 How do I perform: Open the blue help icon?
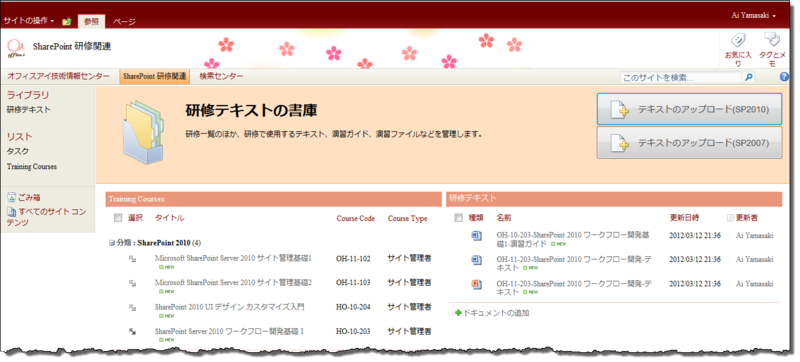point(785,77)
